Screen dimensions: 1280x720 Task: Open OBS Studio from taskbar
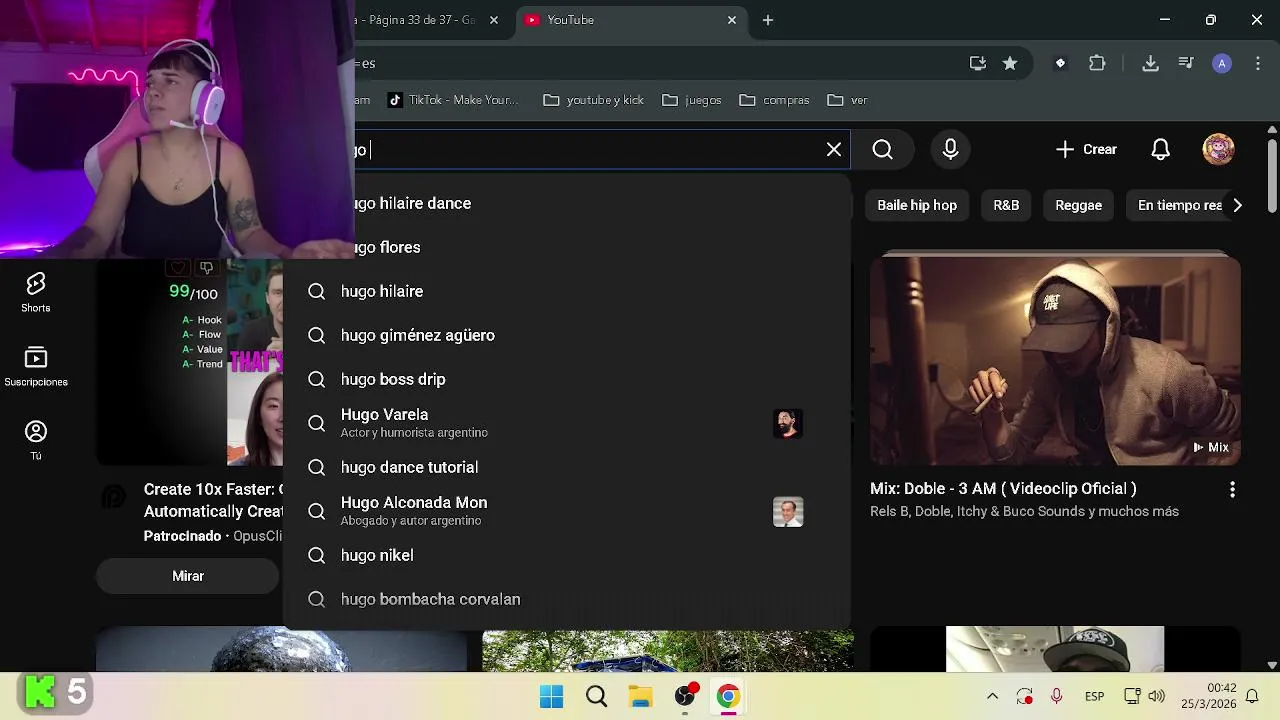[x=685, y=696]
